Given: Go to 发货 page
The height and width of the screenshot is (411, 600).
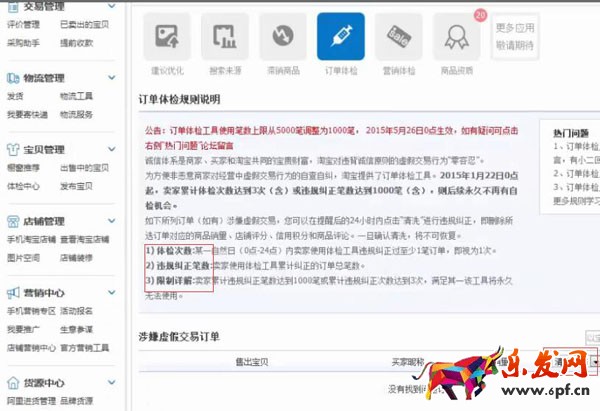Looking at the screenshot, I should pyautogui.click(x=15, y=96).
